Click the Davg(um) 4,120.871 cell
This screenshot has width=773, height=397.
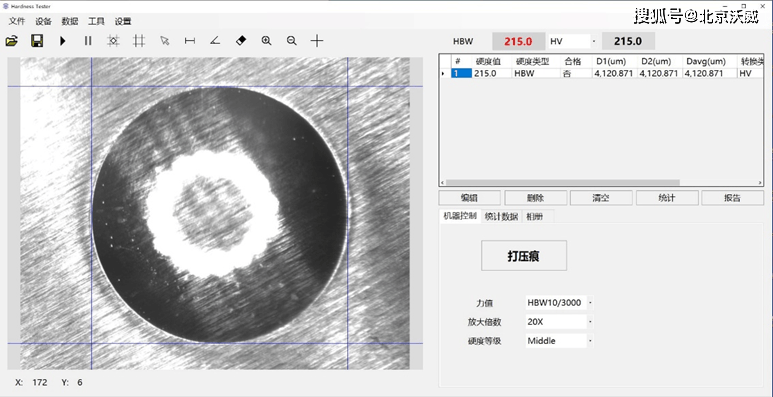(709, 73)
